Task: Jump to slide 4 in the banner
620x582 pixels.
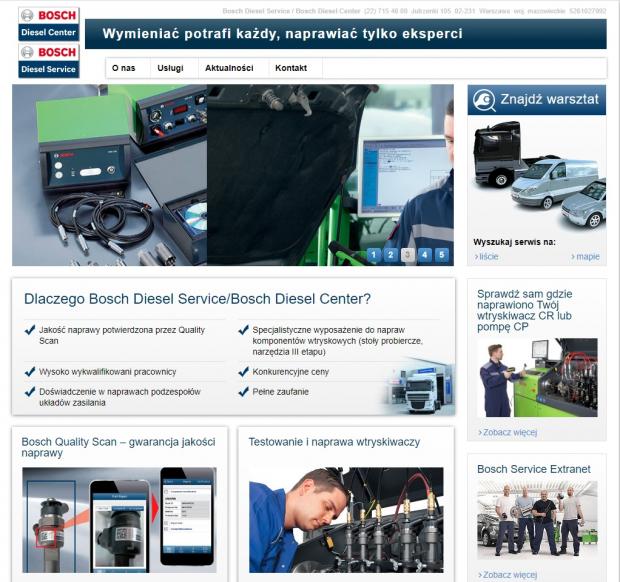Action: pyautogui.click(x=425, y=255)
